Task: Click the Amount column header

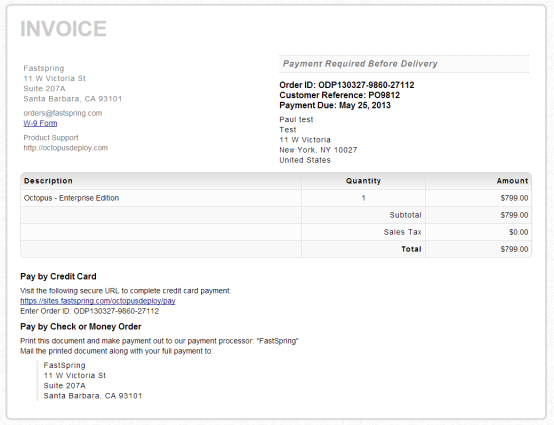Action: (x=512, y=181)
